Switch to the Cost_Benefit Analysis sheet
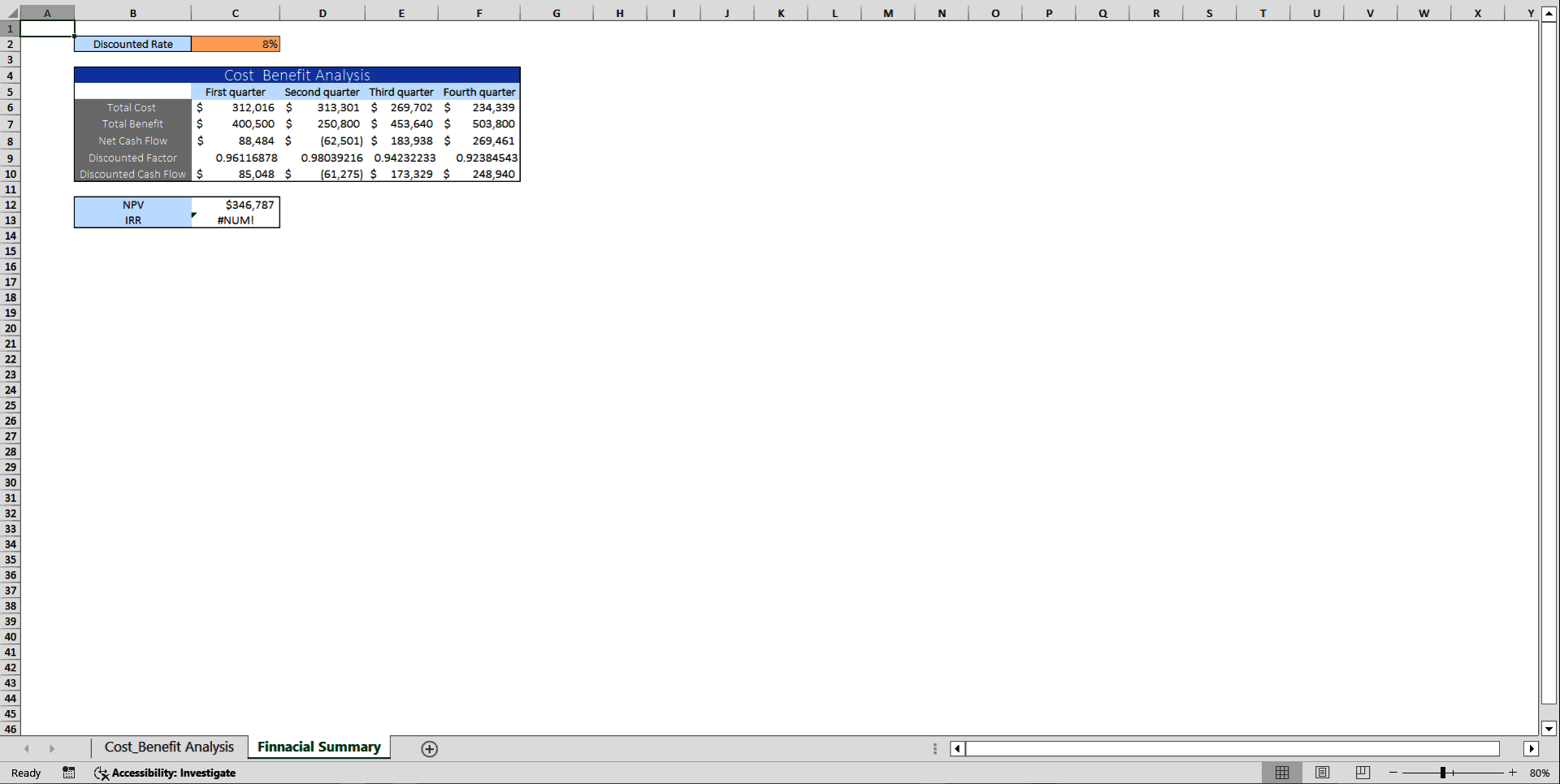The height and width of the screenshot is (784, 1560). 168,747
